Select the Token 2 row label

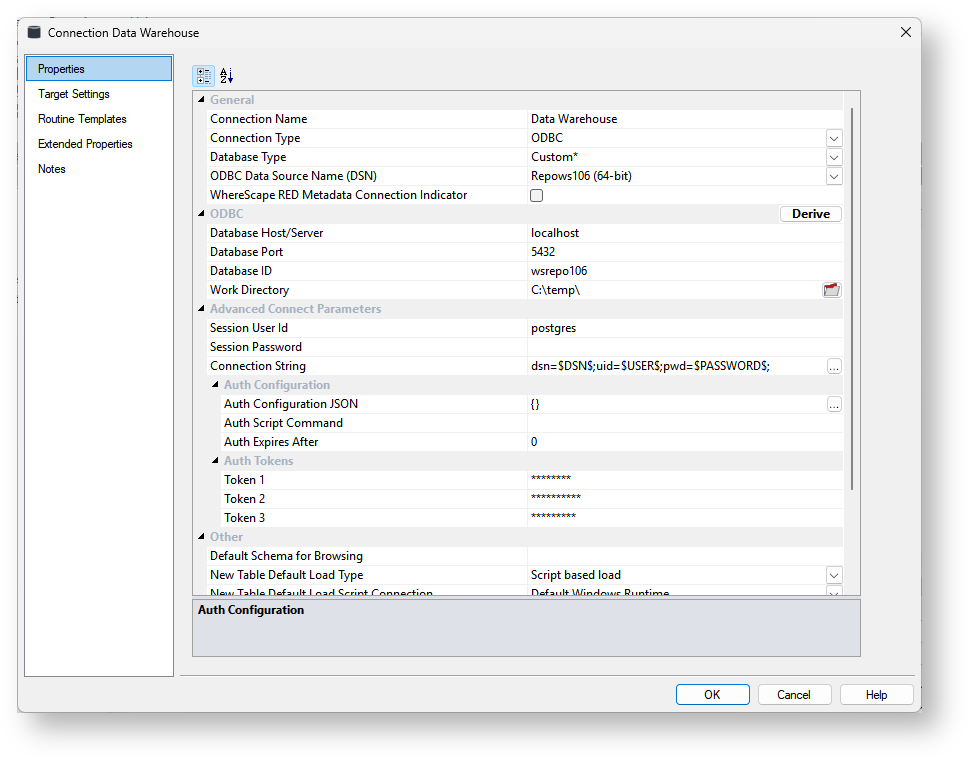244,499
